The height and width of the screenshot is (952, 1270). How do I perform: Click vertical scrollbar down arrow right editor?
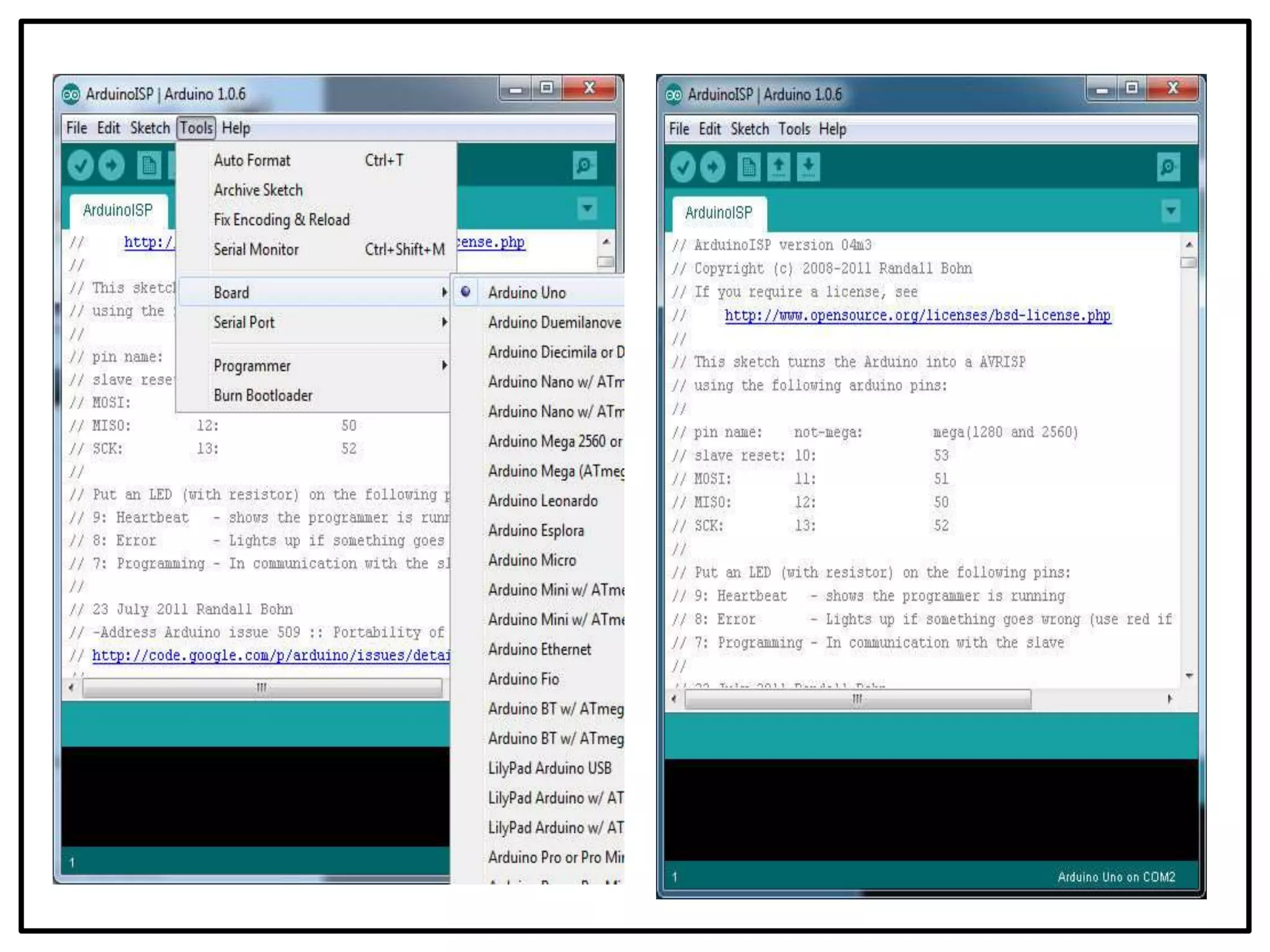click(x=1189, y=676)
